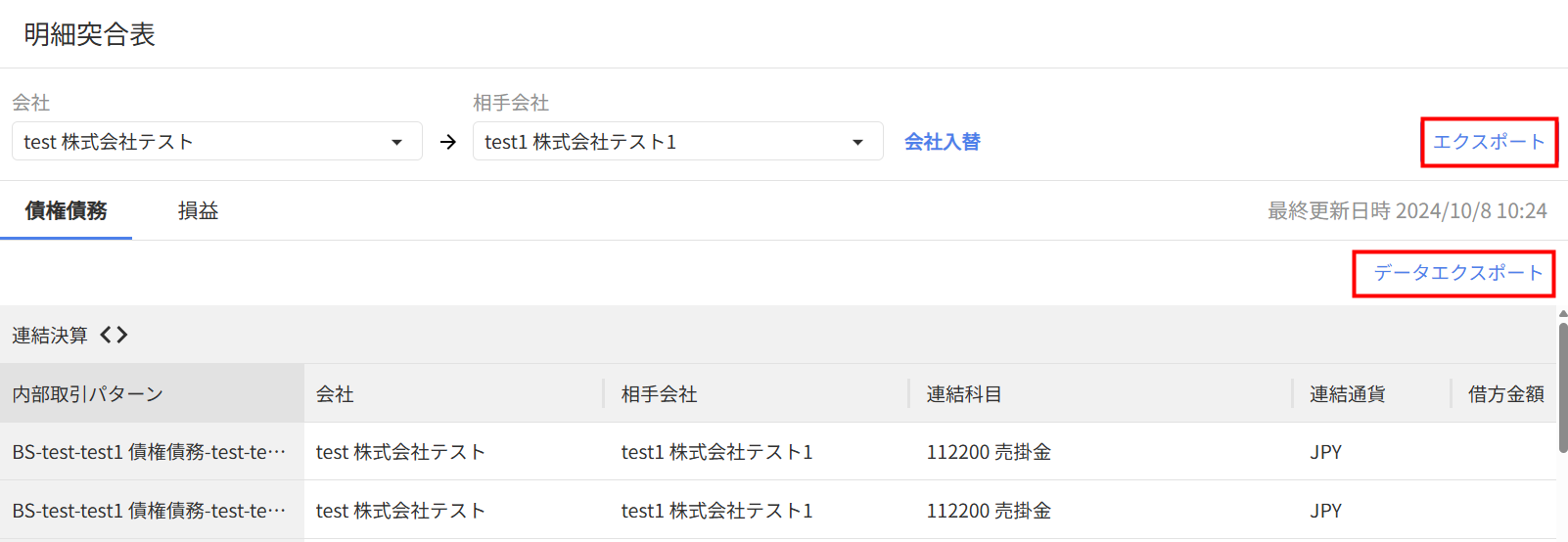Click the 会社入替 swap link
1568x542 pixels.
click(942, 142)
